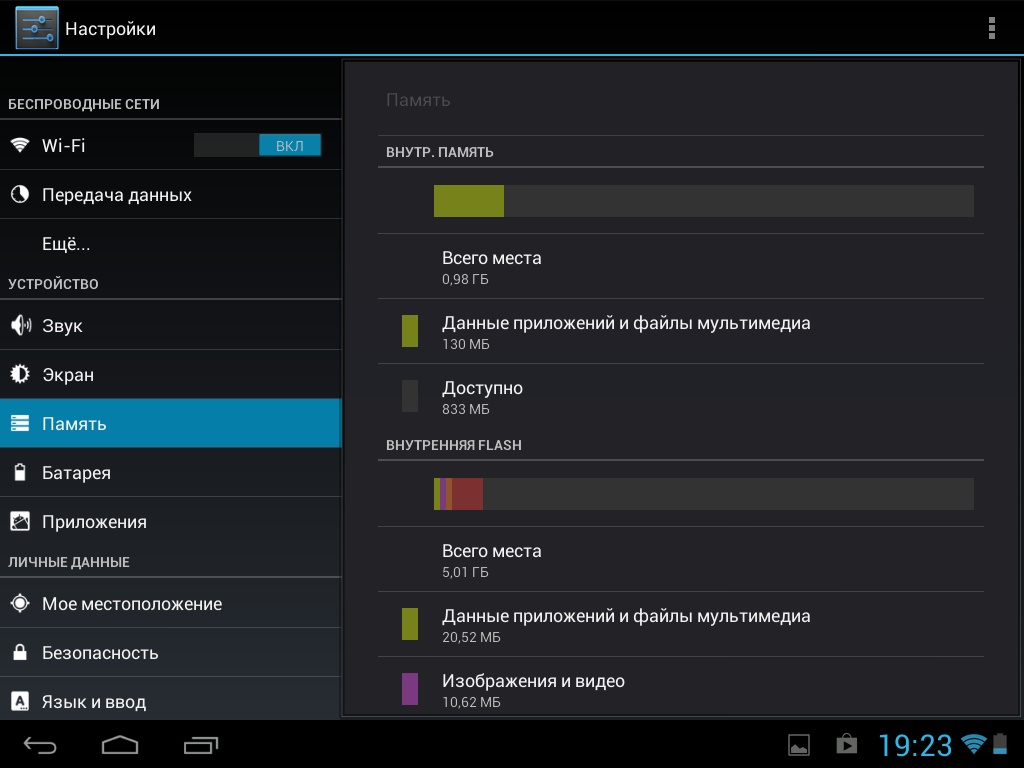1024x768 pixels.
Task: Open recent apps from navigation bar
Action: point(201,745)
